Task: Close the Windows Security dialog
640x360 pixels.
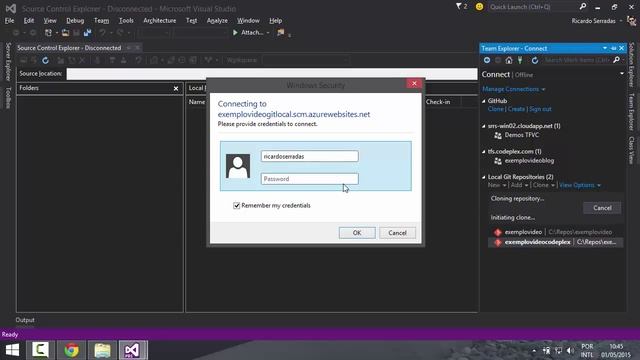Action: (414, 83)
